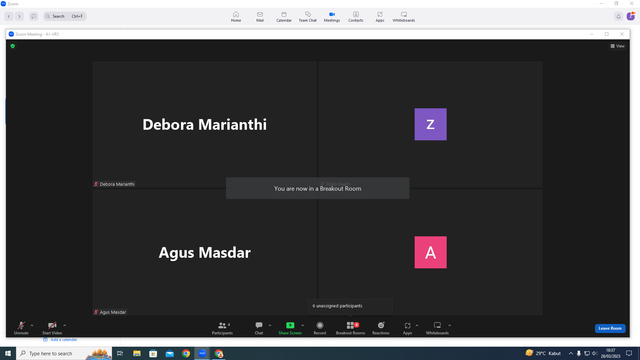
Task: Click the history clock icon beside Search
Action: click(x=33, y=16)
